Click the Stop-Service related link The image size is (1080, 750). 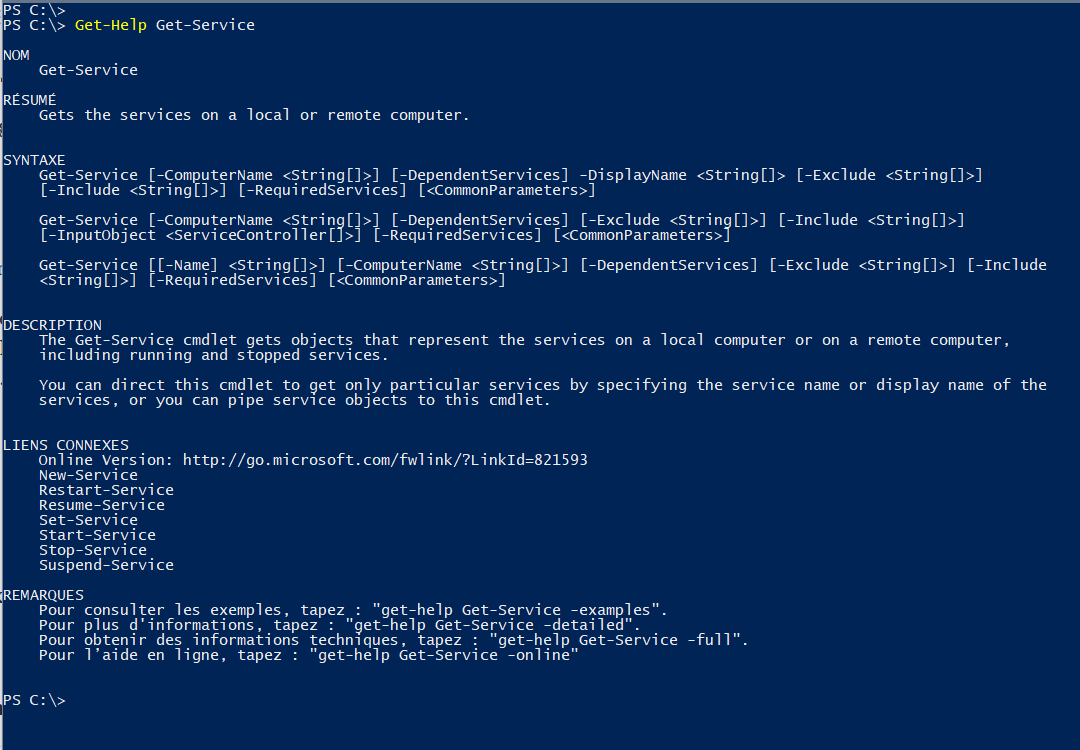tap(93, 550)
